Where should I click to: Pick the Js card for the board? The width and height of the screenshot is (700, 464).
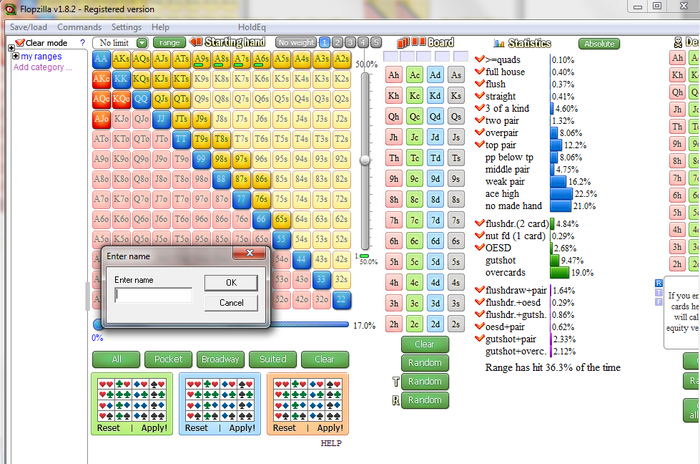pos(456,137)
